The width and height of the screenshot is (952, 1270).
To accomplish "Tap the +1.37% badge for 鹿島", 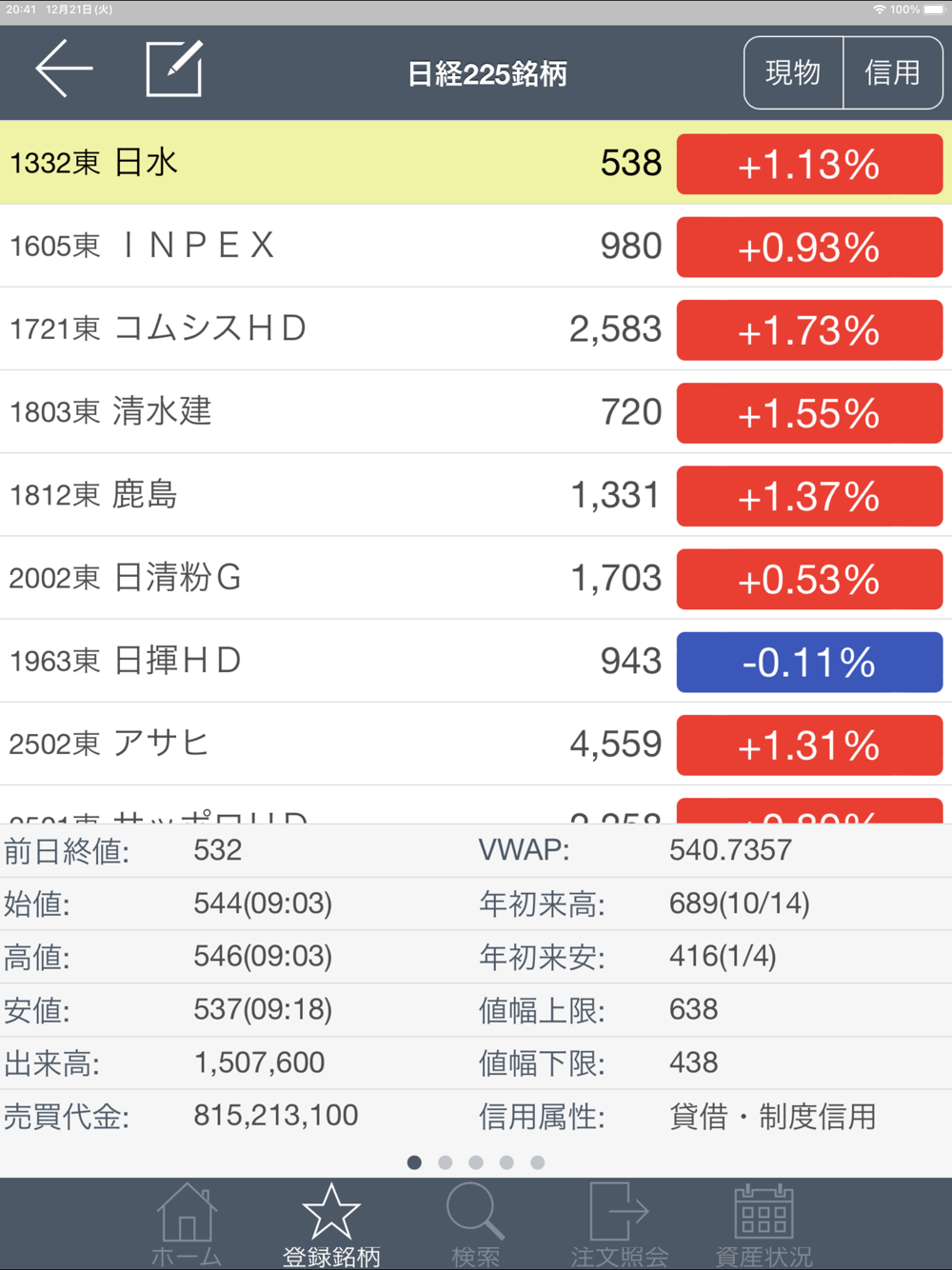I will (809, 496).
